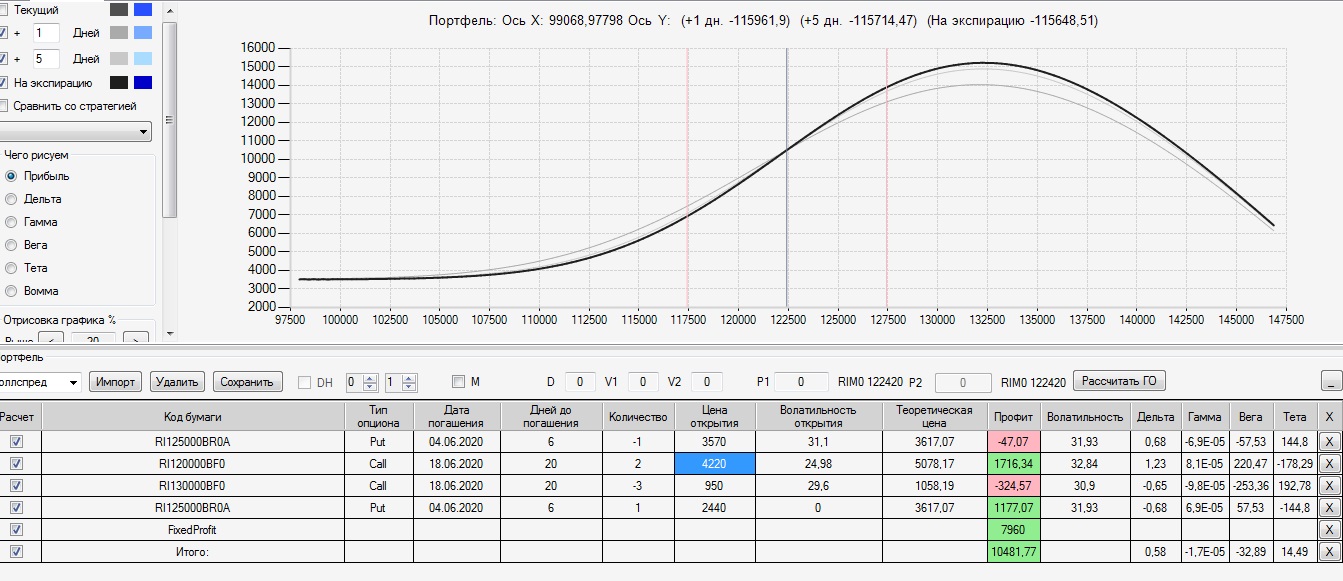This screenshot has width=1343, height=581.
Task: Click the V1 input field
Action: click(643, 381)
